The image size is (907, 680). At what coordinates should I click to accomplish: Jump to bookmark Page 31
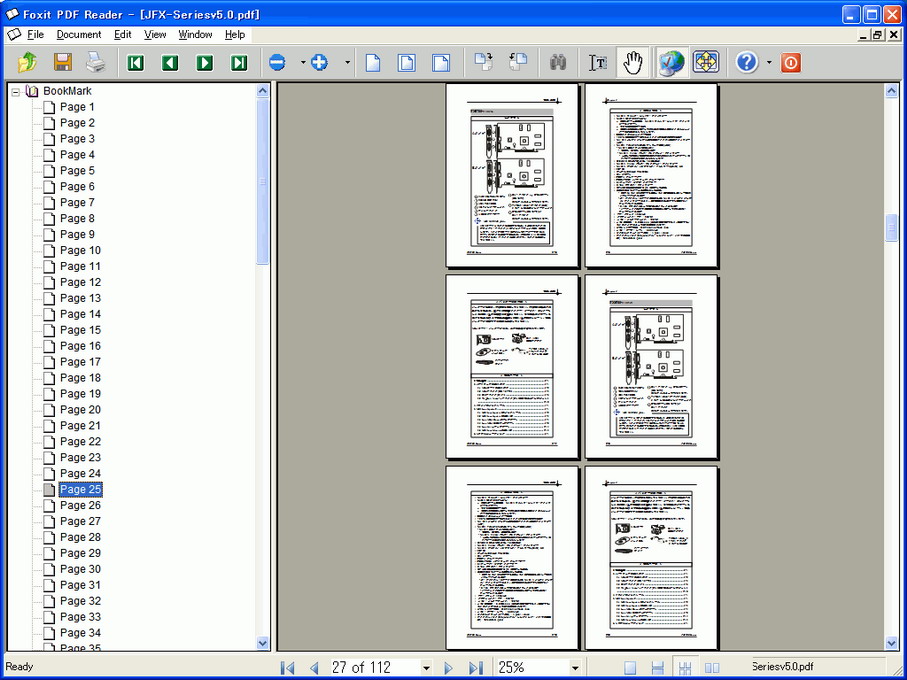[x=80, y=585]
